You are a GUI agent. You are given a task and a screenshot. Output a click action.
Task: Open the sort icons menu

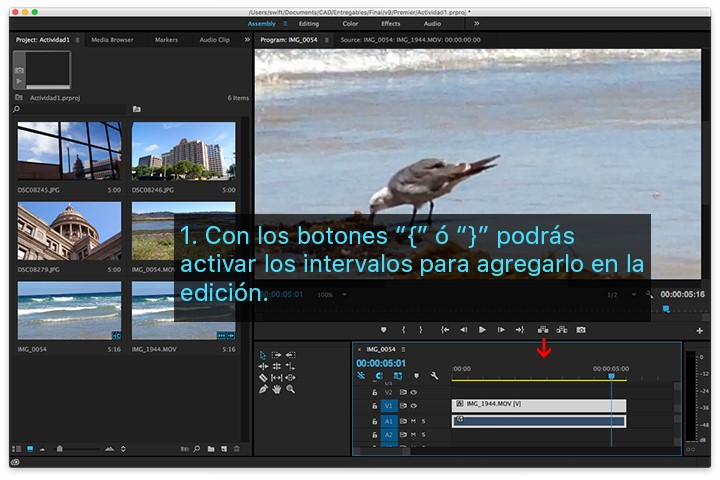click(123, 449)
